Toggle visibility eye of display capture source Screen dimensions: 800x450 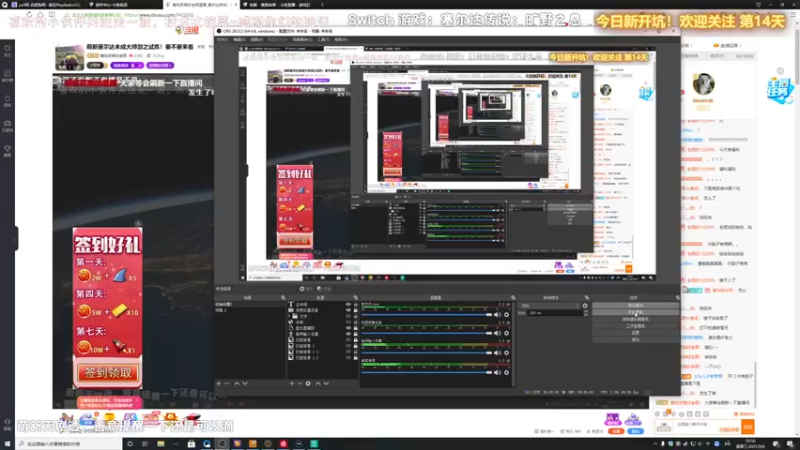pos(348,328)
